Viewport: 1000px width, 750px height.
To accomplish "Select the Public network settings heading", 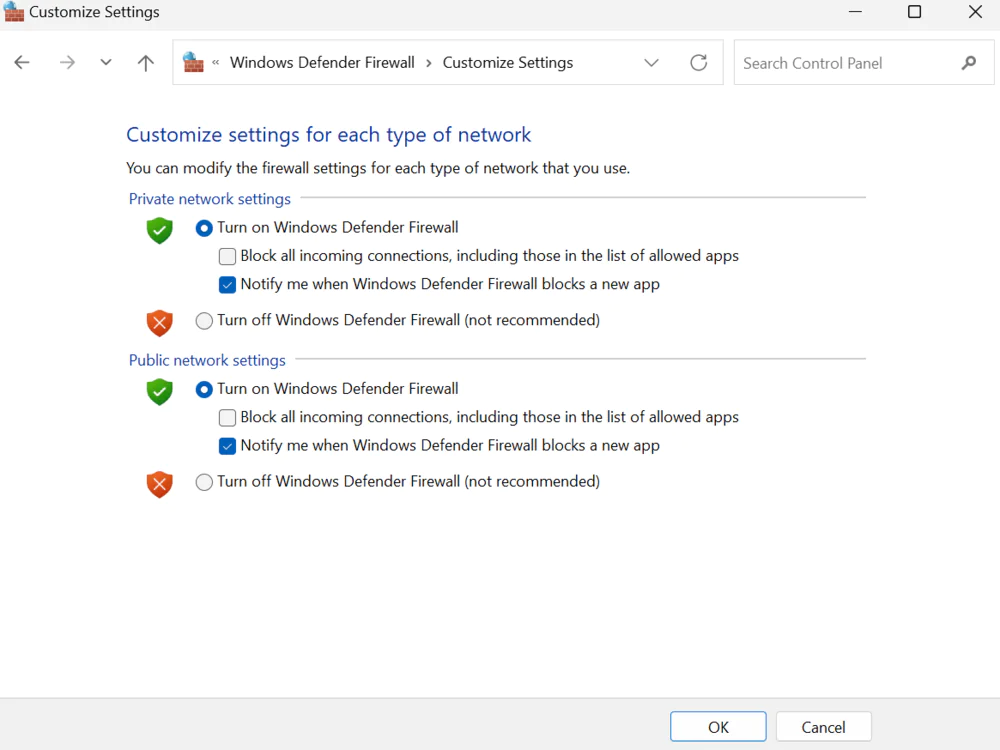I will coord(207,360).
